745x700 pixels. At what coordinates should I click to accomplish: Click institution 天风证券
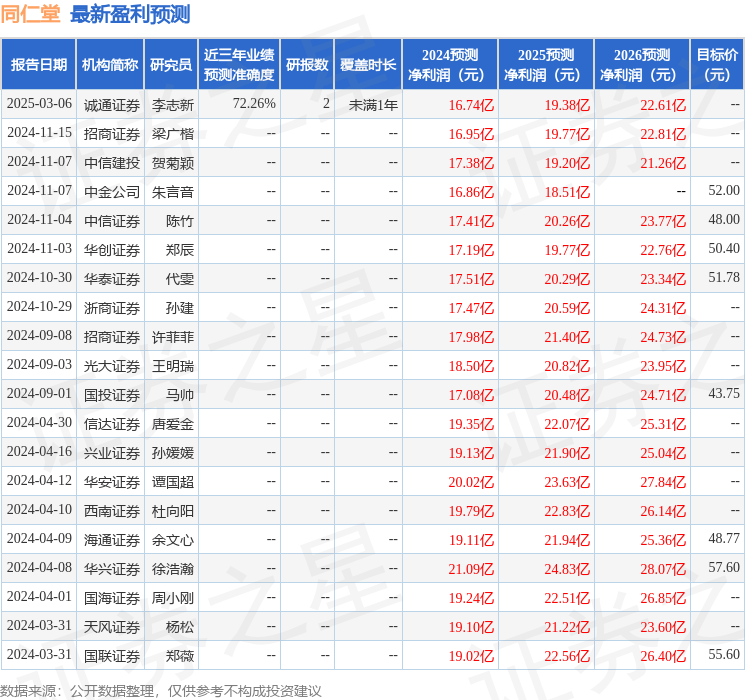pos(112,627)
